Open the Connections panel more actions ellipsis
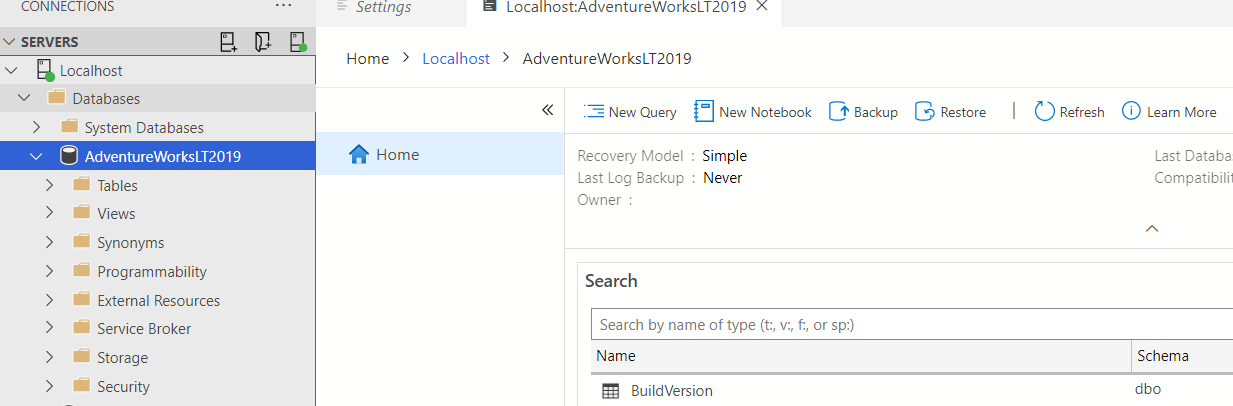This screenshot has width=1233, height=406. click(284, 6)
